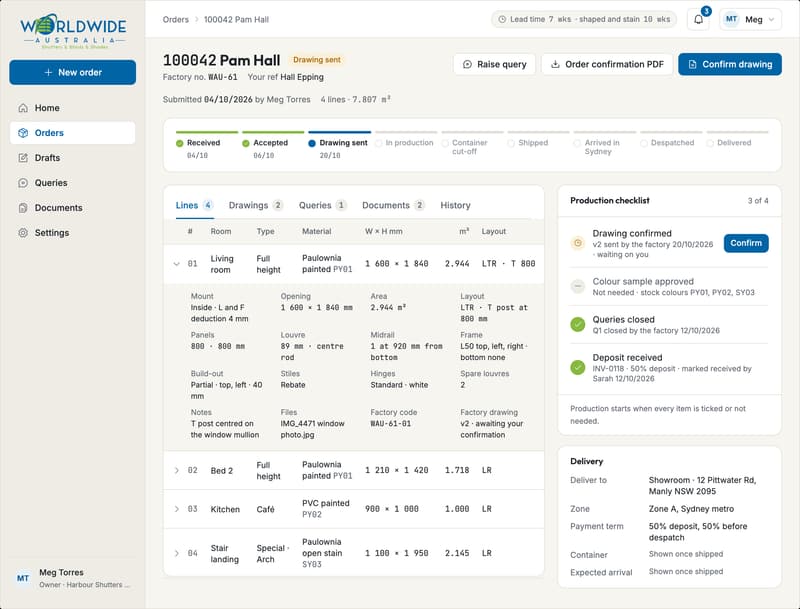
Task: Click the Showroom delivery address
Action: (x=703, y=486)
